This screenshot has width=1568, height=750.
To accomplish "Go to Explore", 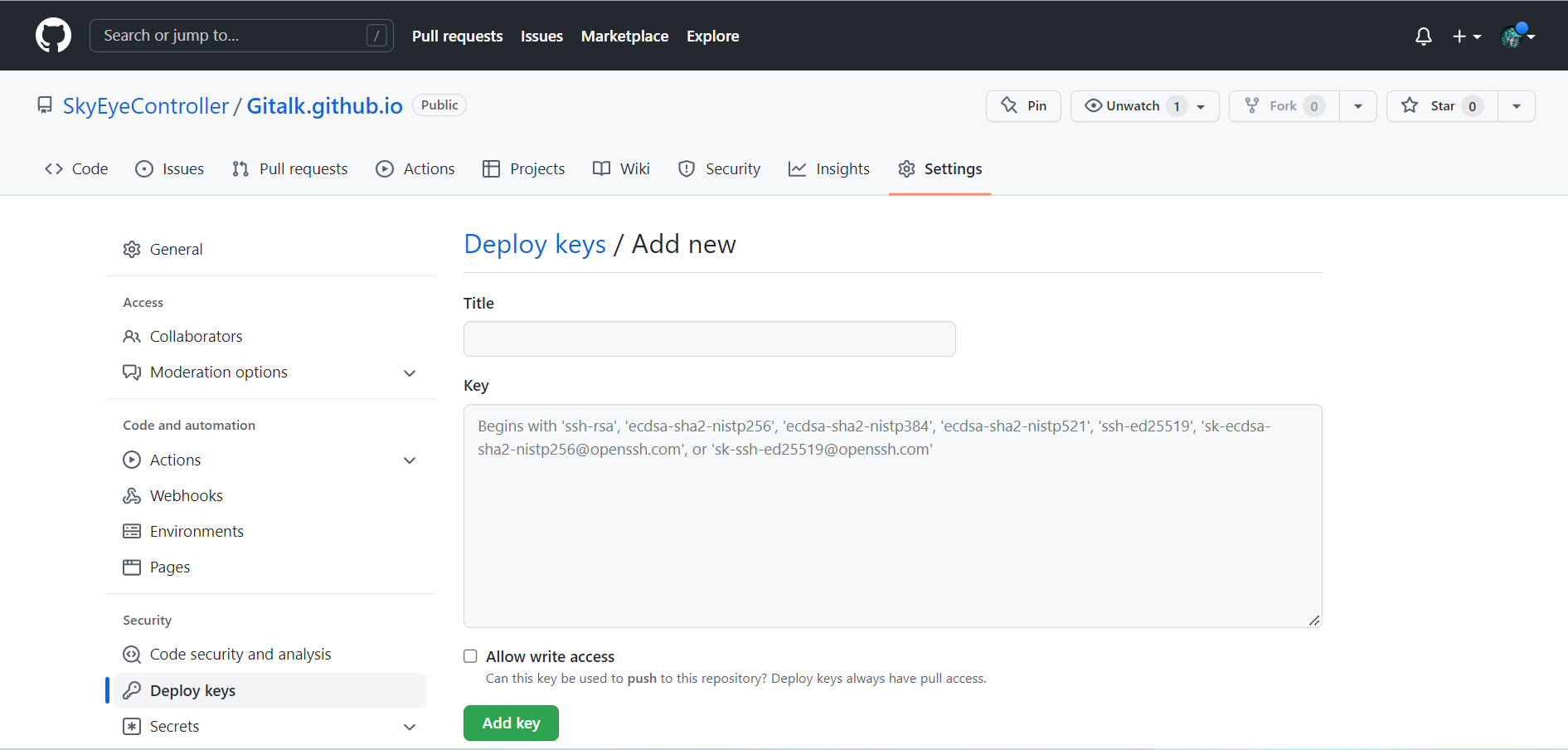I will coord(712,36).
